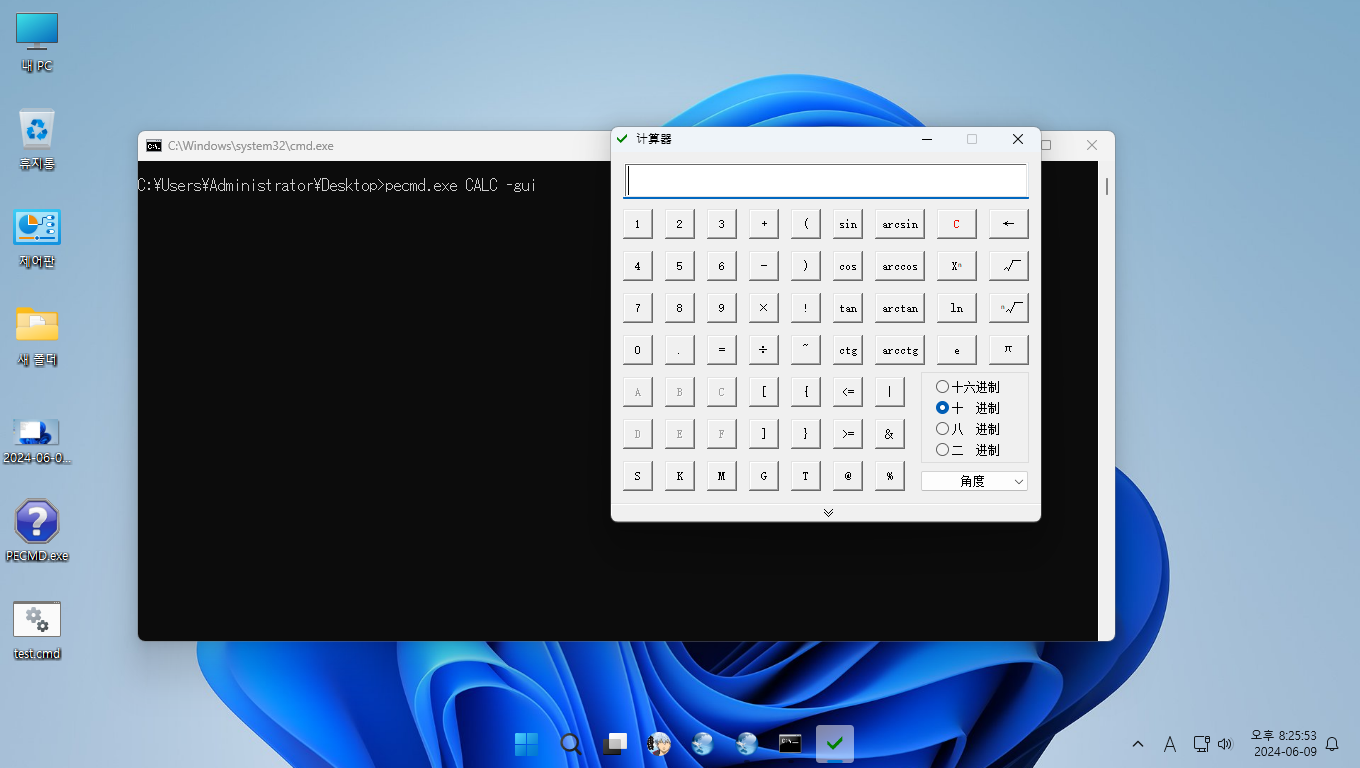Click the equals = button
1360x768 pixels.
tap(721, 350)
